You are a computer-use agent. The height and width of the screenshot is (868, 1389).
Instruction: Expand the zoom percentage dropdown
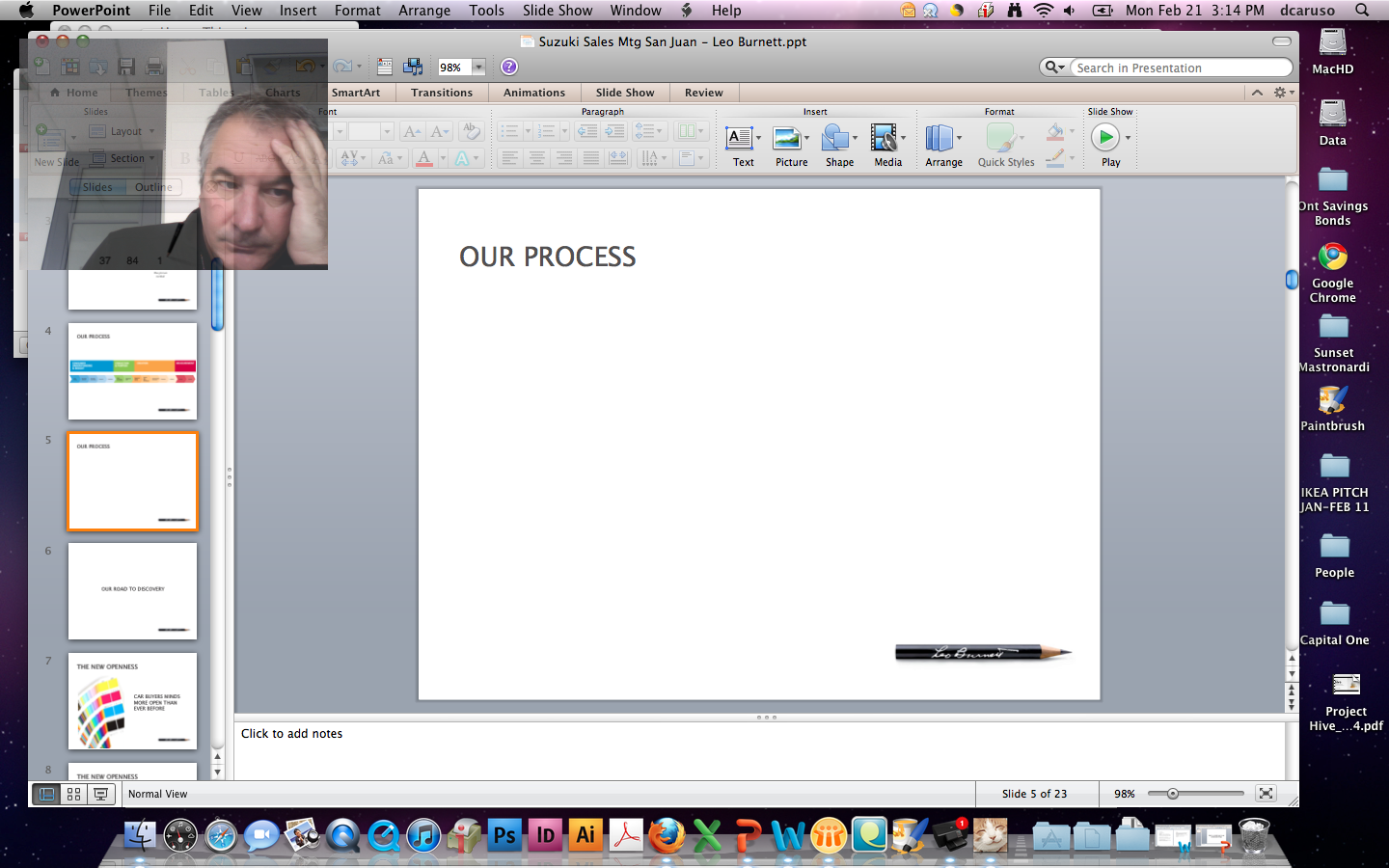pyautogui.click(x=478, y=67)
